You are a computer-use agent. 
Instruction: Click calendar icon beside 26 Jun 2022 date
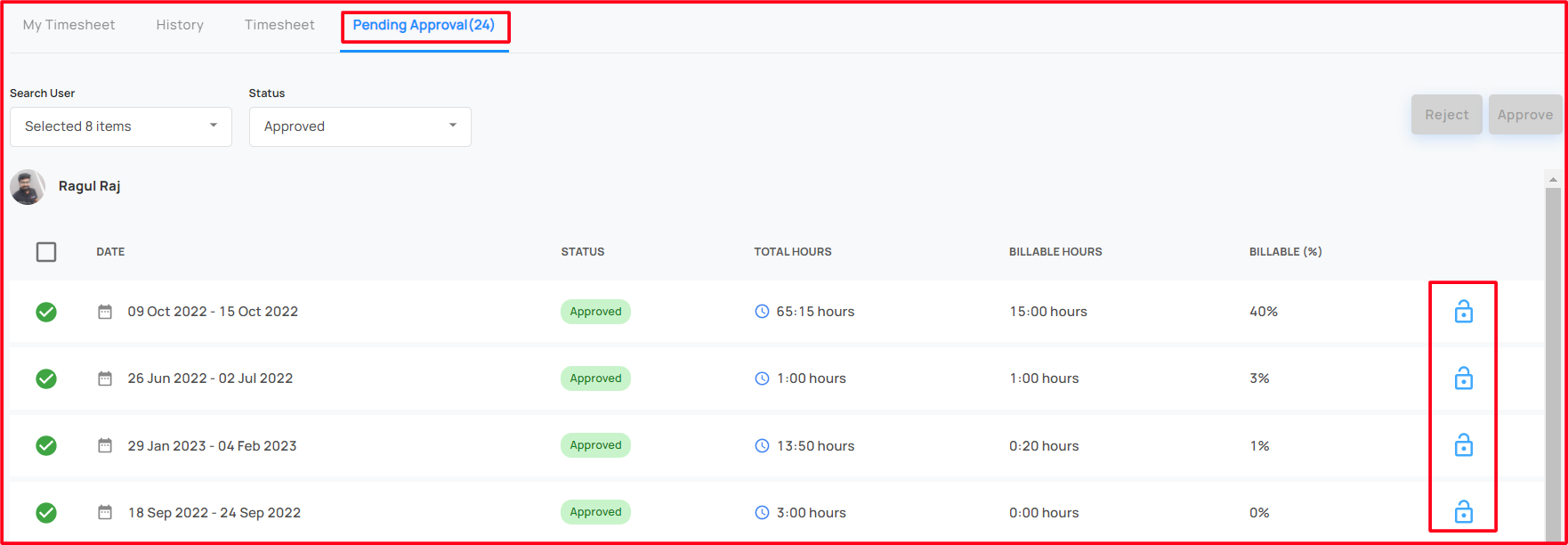coord(105,378)
